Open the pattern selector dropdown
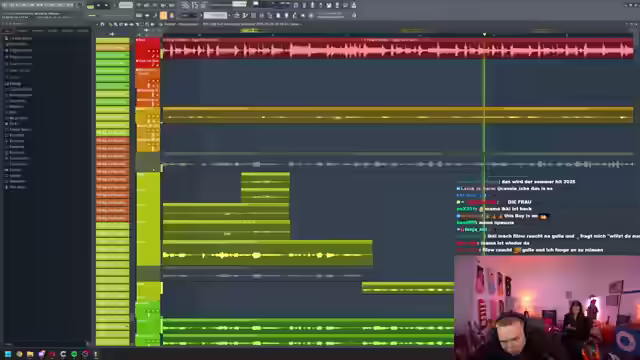This screenshot has height=360, width=640. pos(215,16)
